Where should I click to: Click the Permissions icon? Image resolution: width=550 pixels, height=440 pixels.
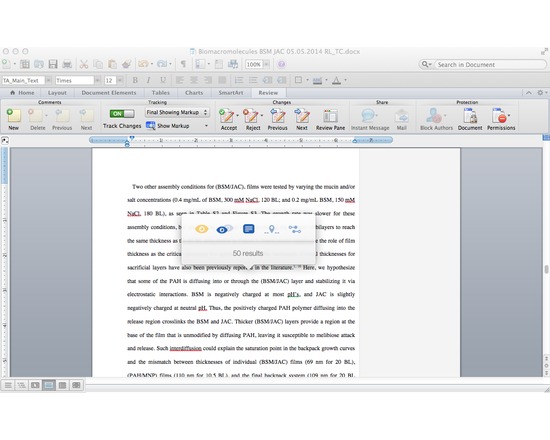(499, 116)
